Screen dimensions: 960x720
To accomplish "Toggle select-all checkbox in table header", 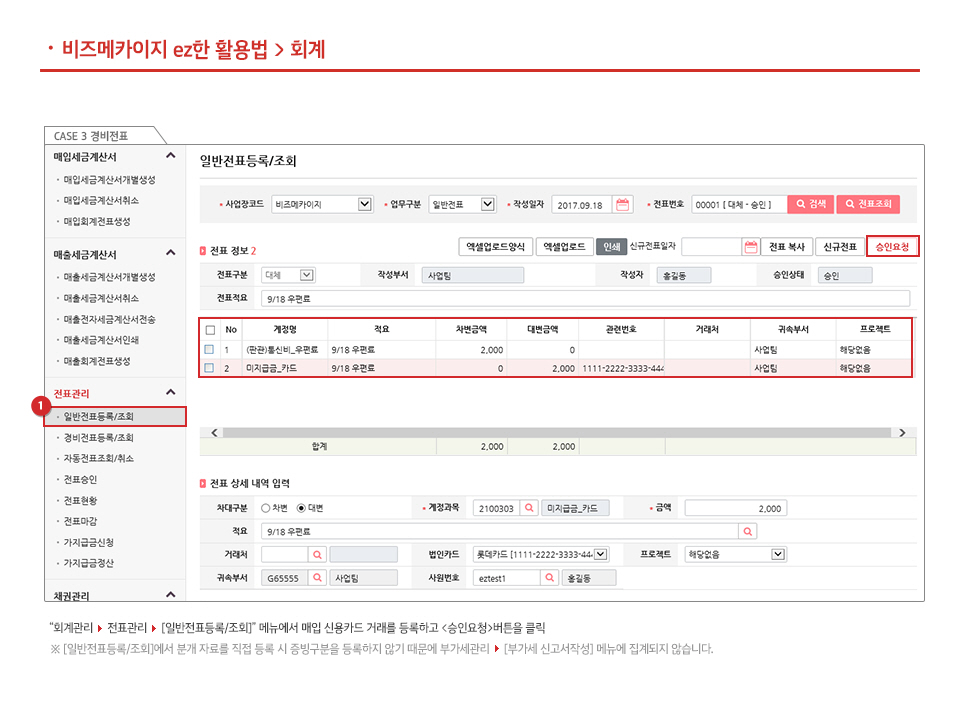I will click(x=211, y=330).
